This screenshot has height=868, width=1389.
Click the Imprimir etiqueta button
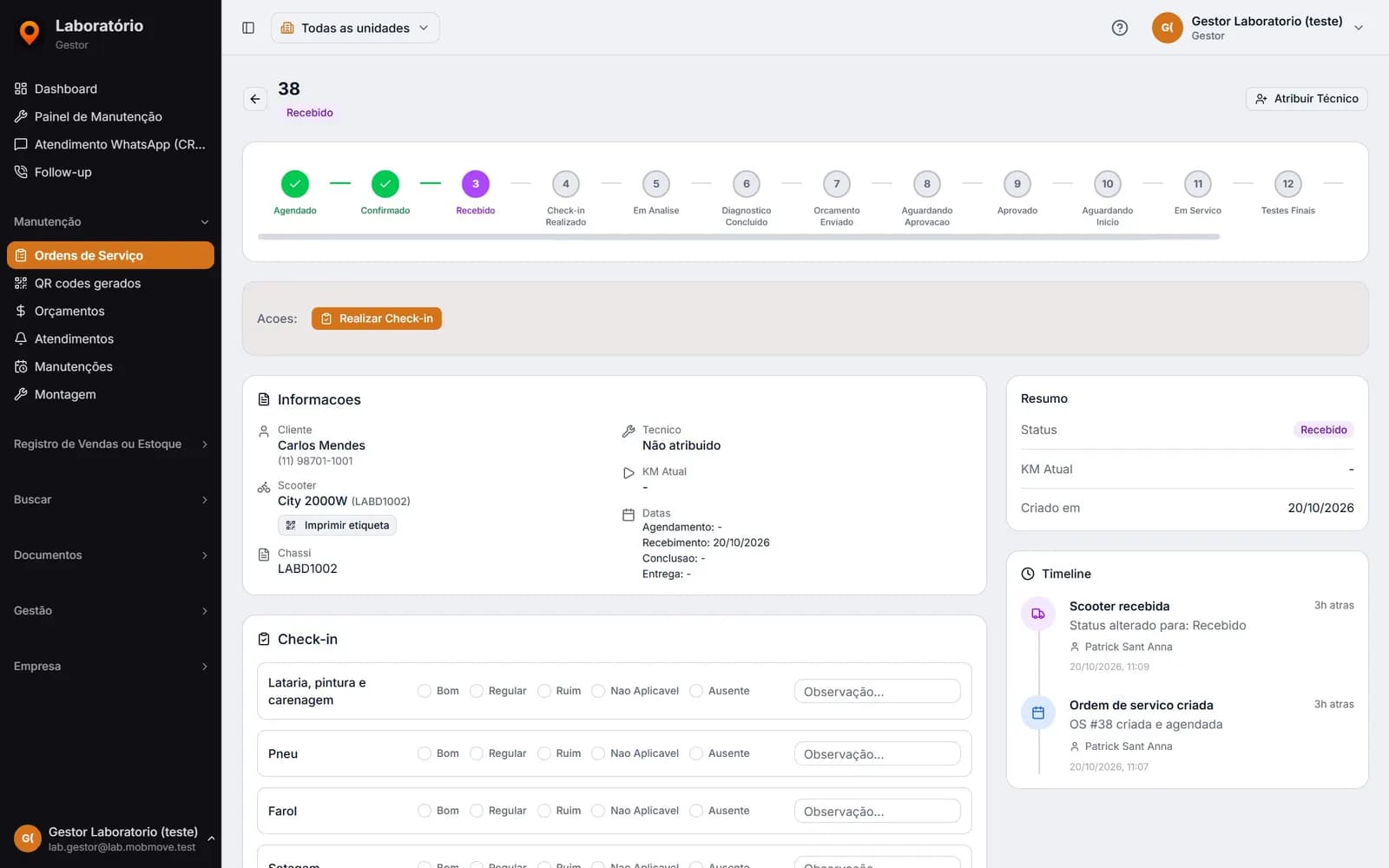point(337,525)
